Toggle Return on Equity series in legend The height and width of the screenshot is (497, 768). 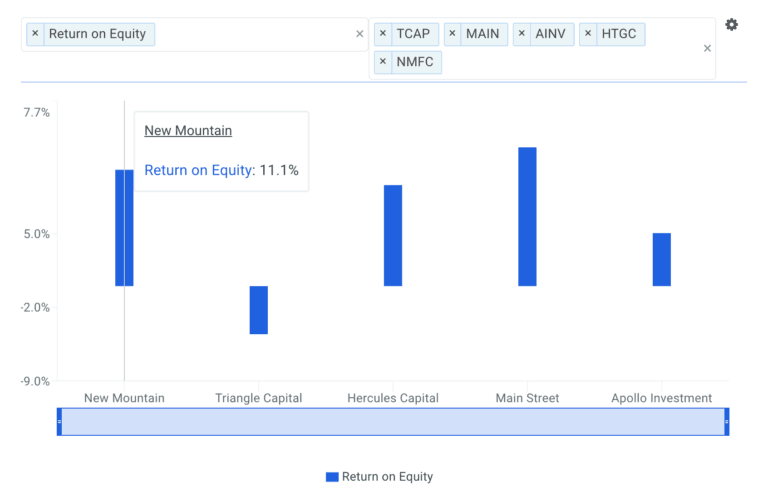pos(387,477)
